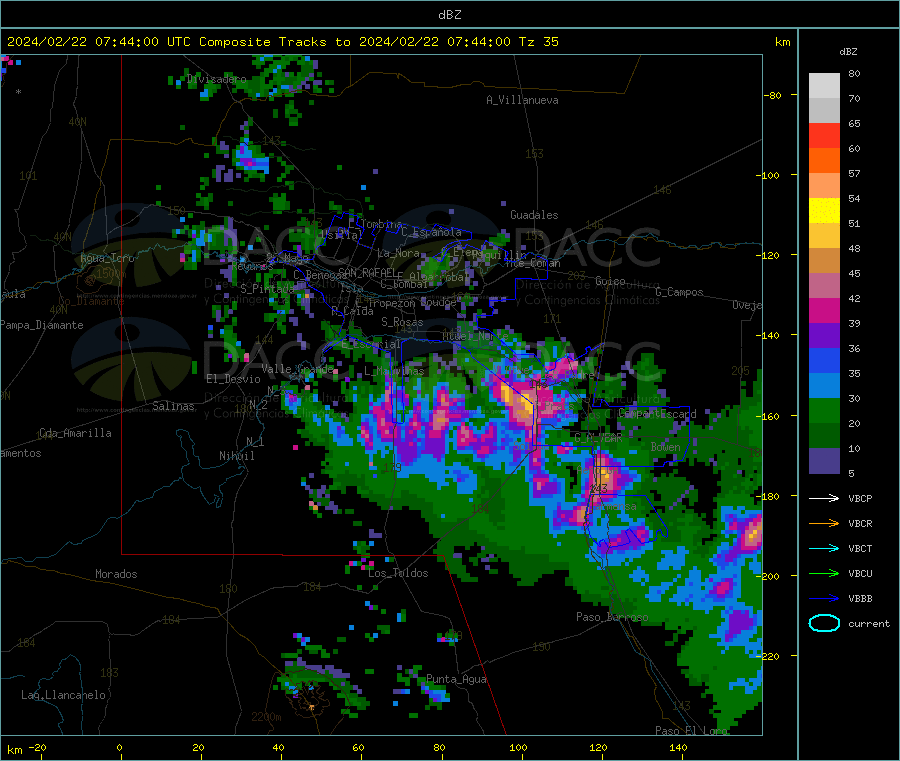
Task: Click the 'VBBB' legend label
Action: [x=860, y=599]
